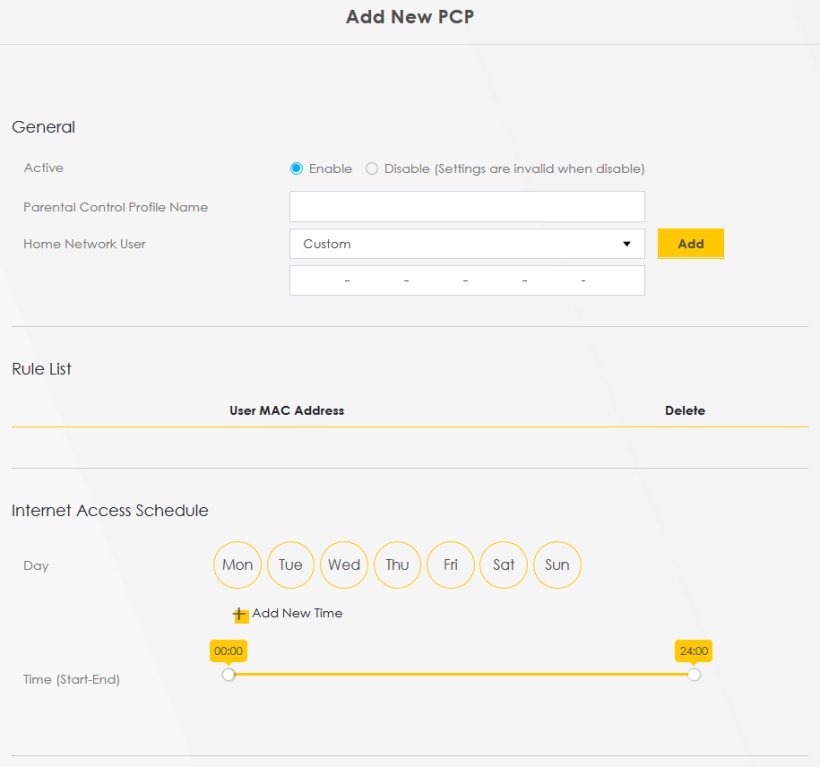This screenshot has width=820, height=767.
Task: Toggle the Mon day circle
Action: 237,565
